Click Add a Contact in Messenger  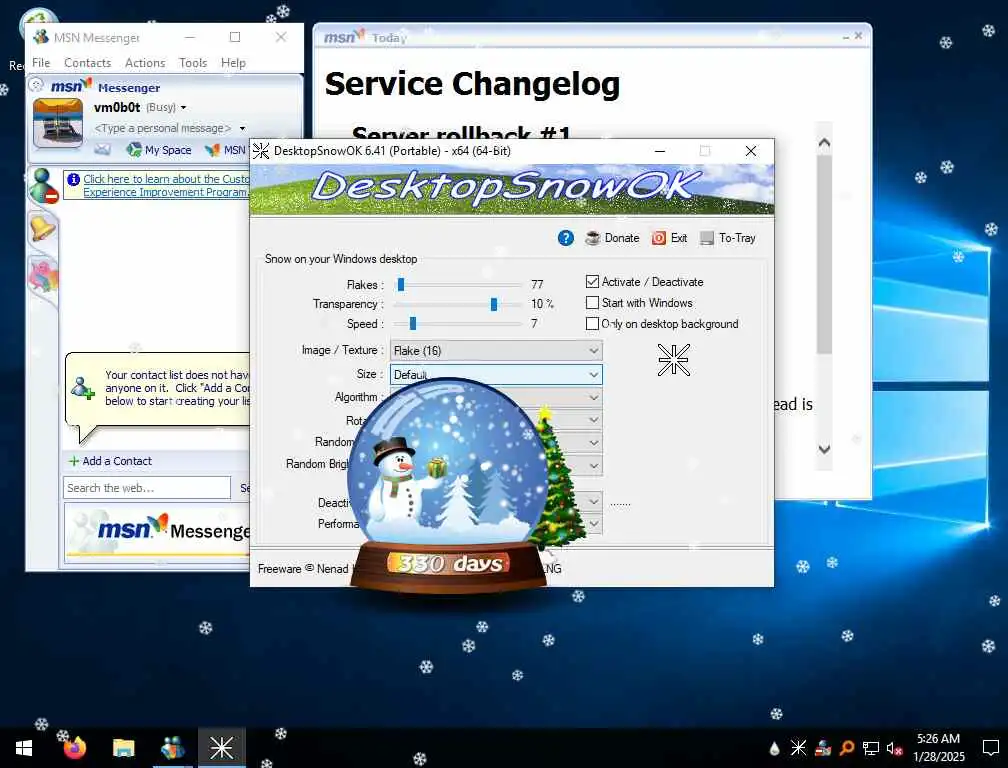(110, 461)
